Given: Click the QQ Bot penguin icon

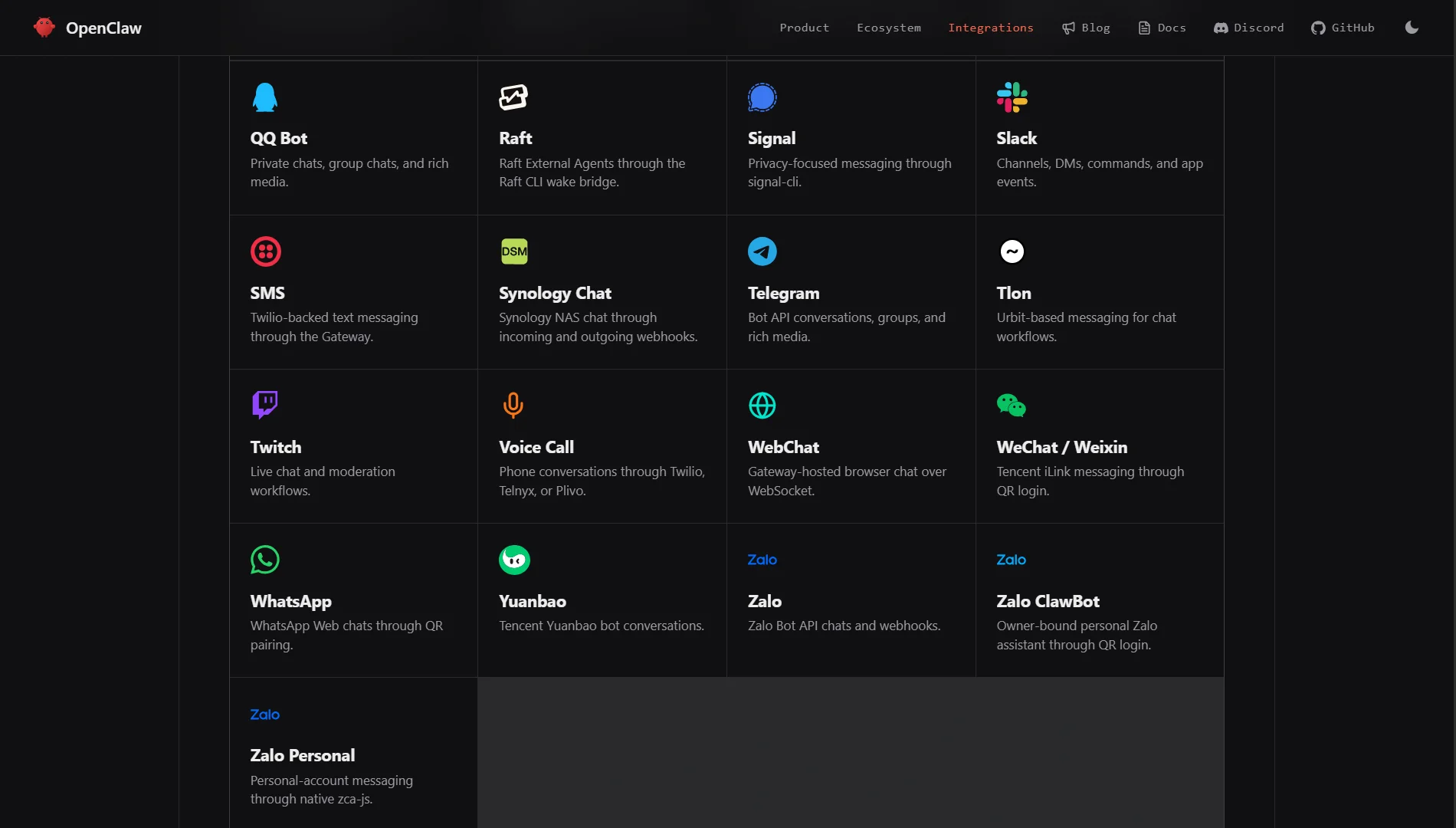Looking at the screenshot, I should [x=265, y=97].
